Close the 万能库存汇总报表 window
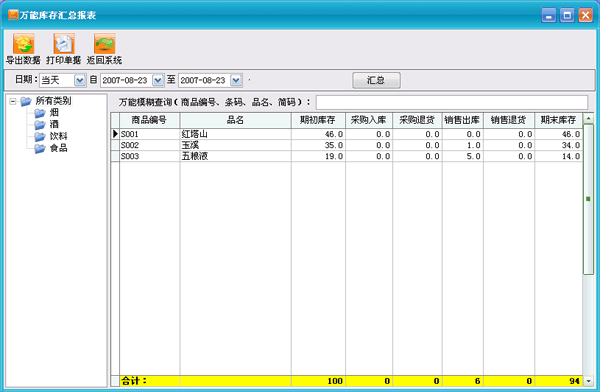Image resolution: width=600 pixels, height=392 pixels. [585, 15]
